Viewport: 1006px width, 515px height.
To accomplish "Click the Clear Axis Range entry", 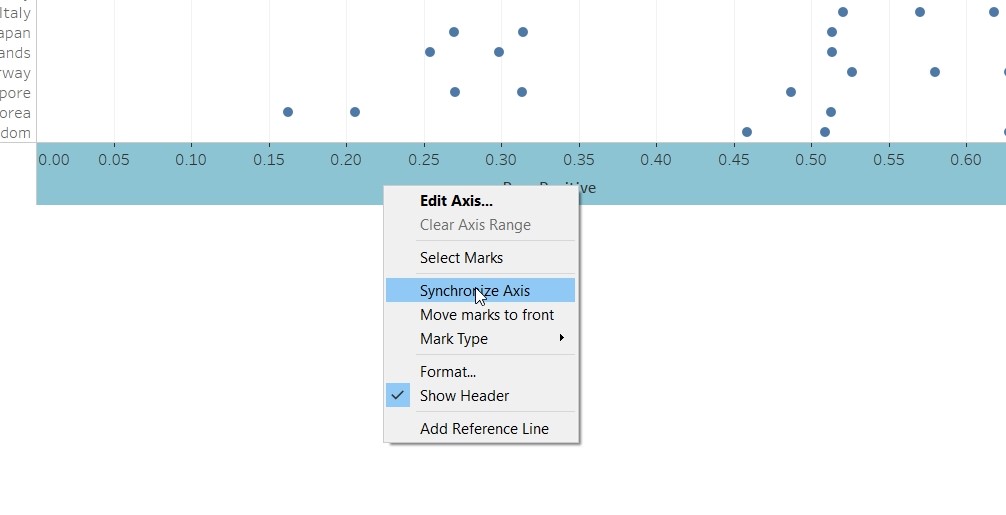I will (475, 225).
